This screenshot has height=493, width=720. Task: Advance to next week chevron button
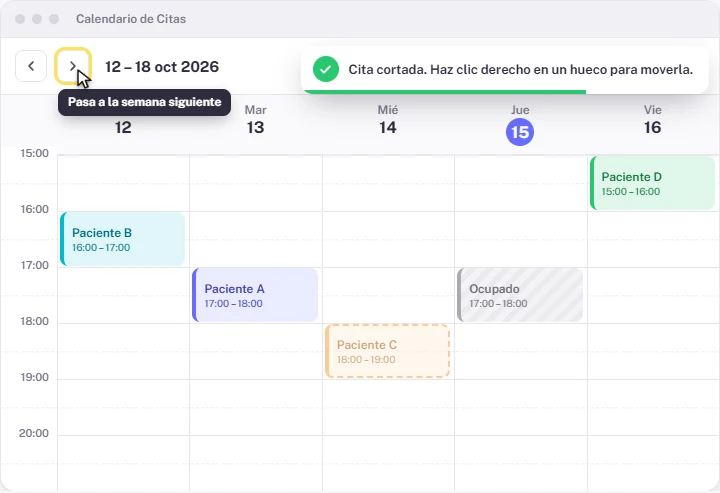pos(73,66)
